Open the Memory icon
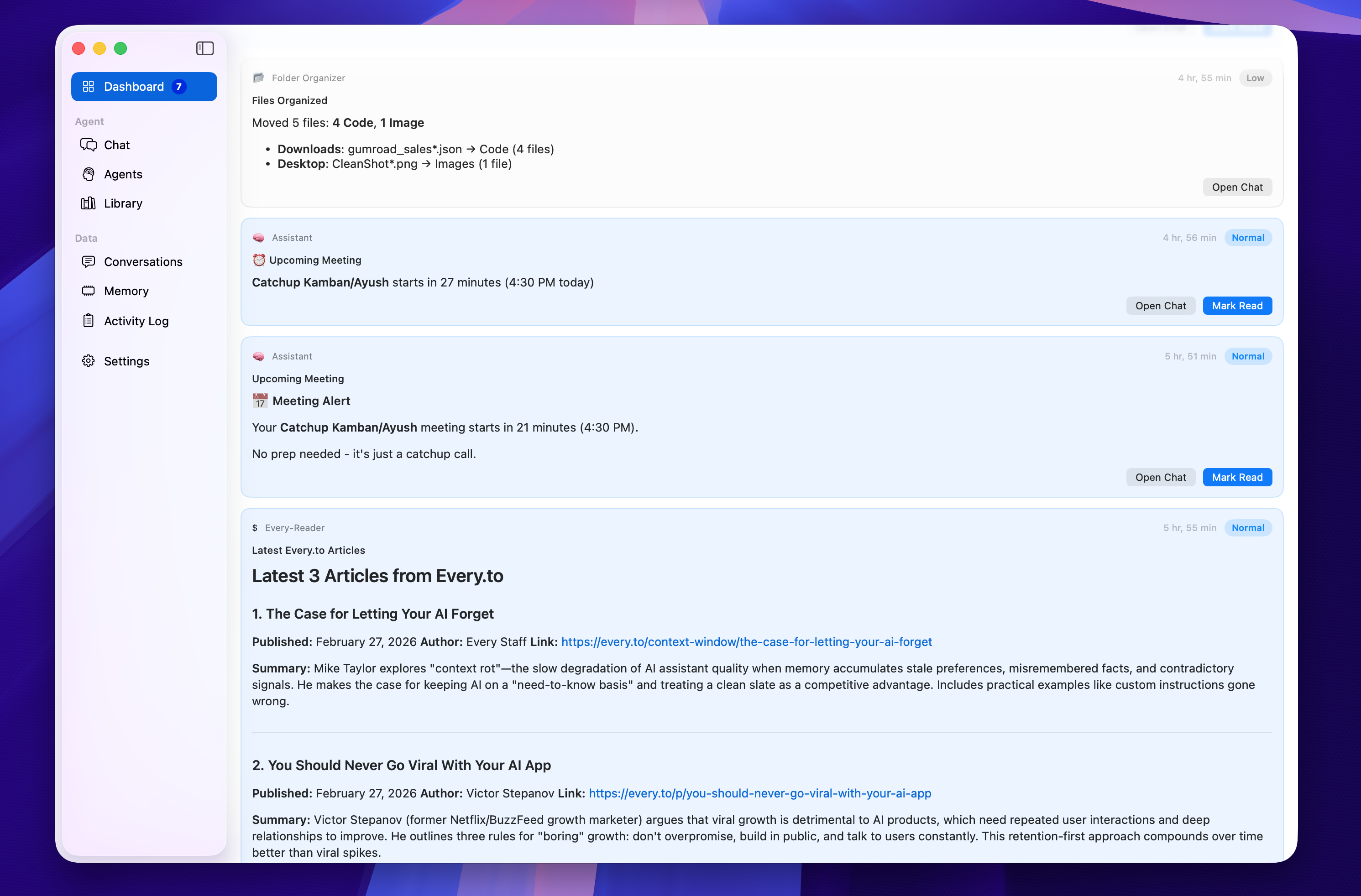 (89, 291)
